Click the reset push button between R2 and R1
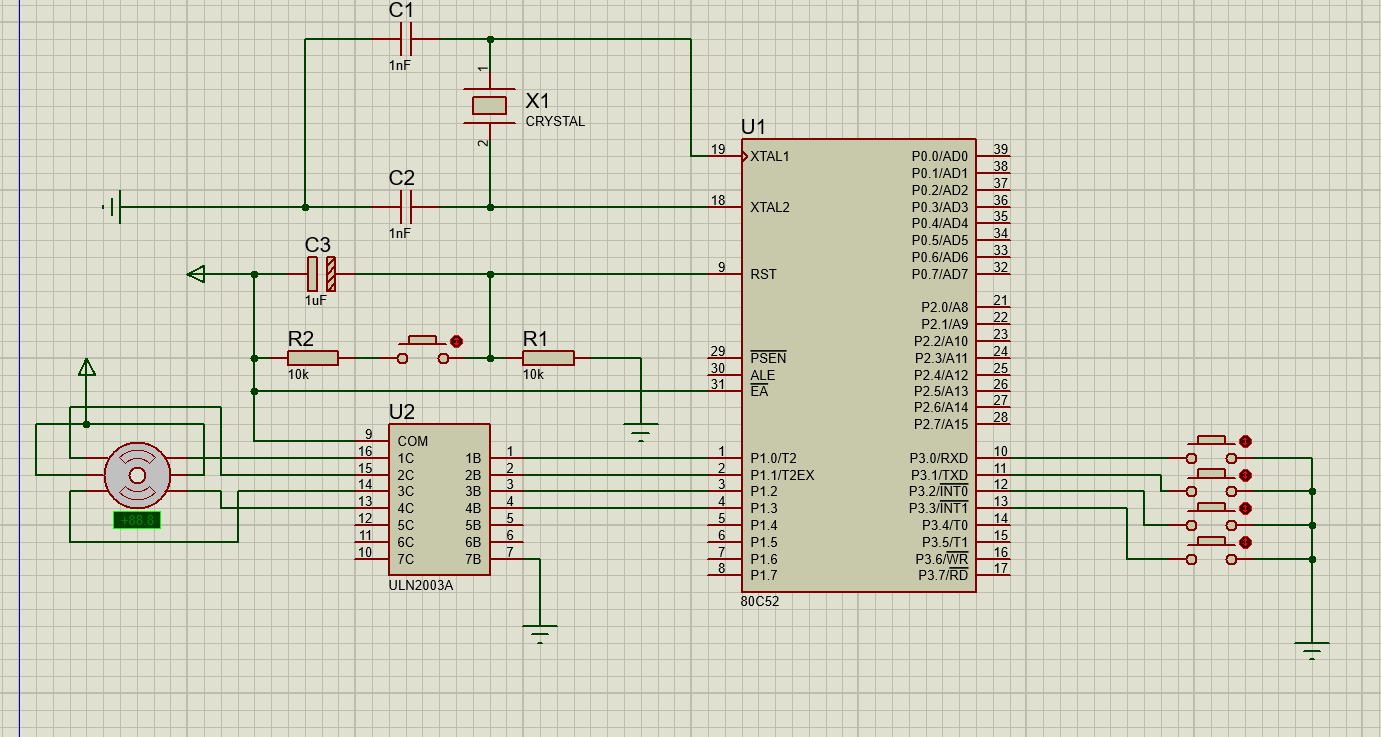Viewport: 1381px width, 737px height. [422, 351]
